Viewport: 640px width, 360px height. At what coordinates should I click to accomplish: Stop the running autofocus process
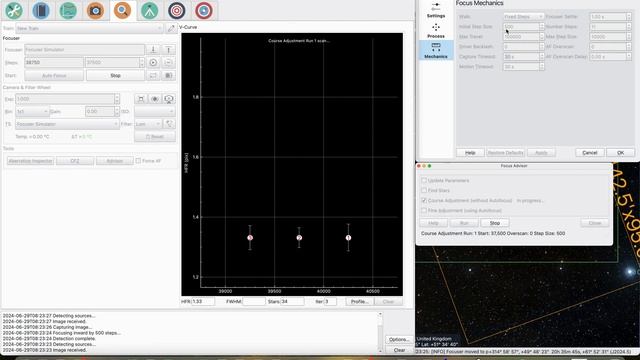(115, 76)
